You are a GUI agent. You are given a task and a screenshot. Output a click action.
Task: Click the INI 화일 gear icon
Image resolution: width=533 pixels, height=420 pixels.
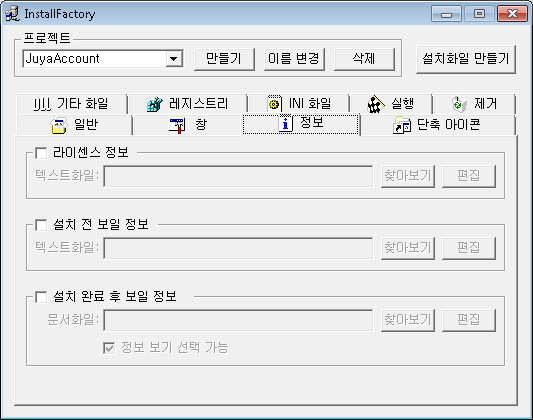pos(274,104)
